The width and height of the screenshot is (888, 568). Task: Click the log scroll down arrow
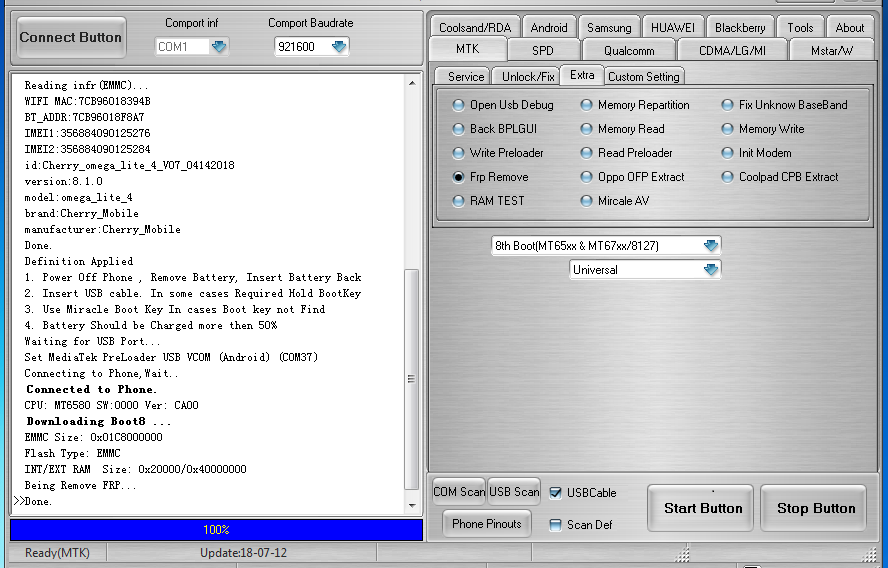pos(412,505)
